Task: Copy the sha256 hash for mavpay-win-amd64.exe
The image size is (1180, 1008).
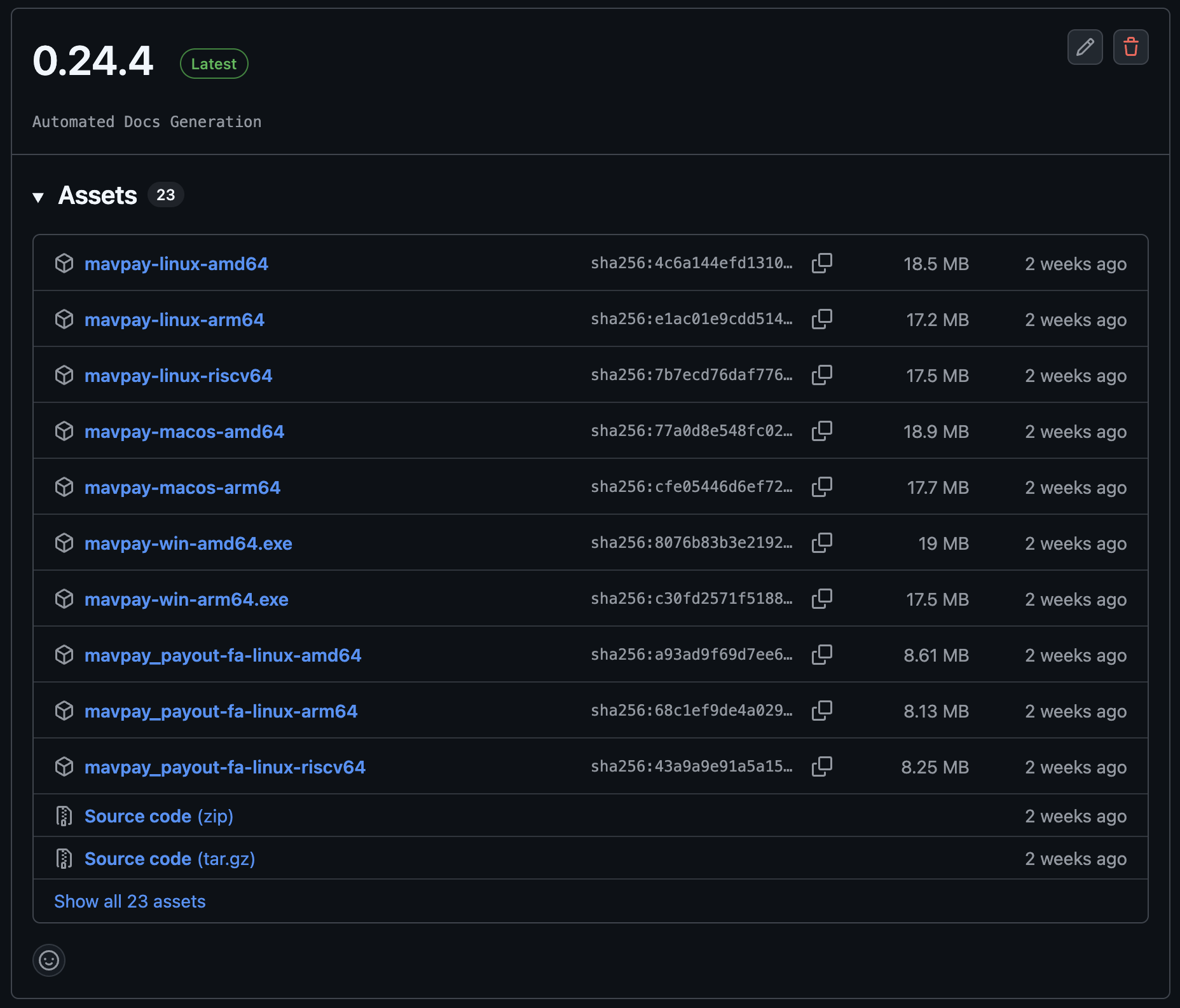Action: 821,543
